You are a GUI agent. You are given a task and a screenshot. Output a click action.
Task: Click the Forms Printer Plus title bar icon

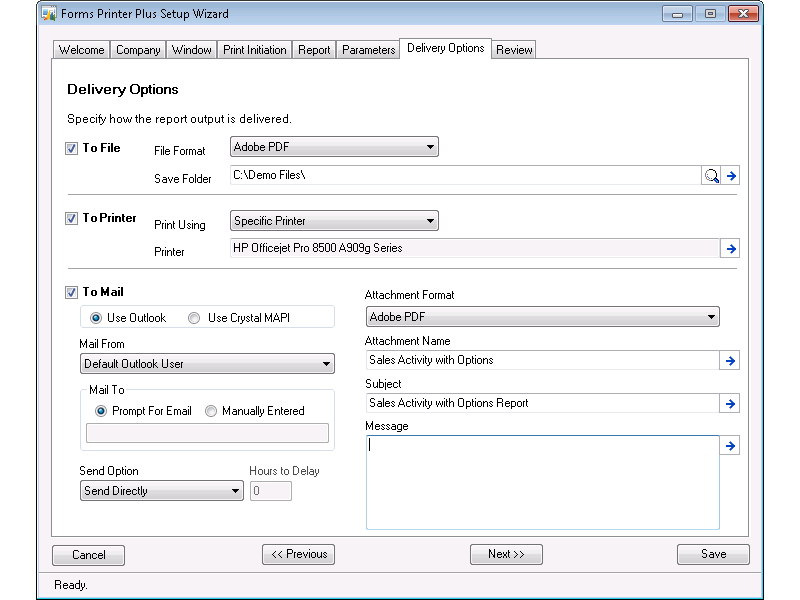tap(48, 14)
